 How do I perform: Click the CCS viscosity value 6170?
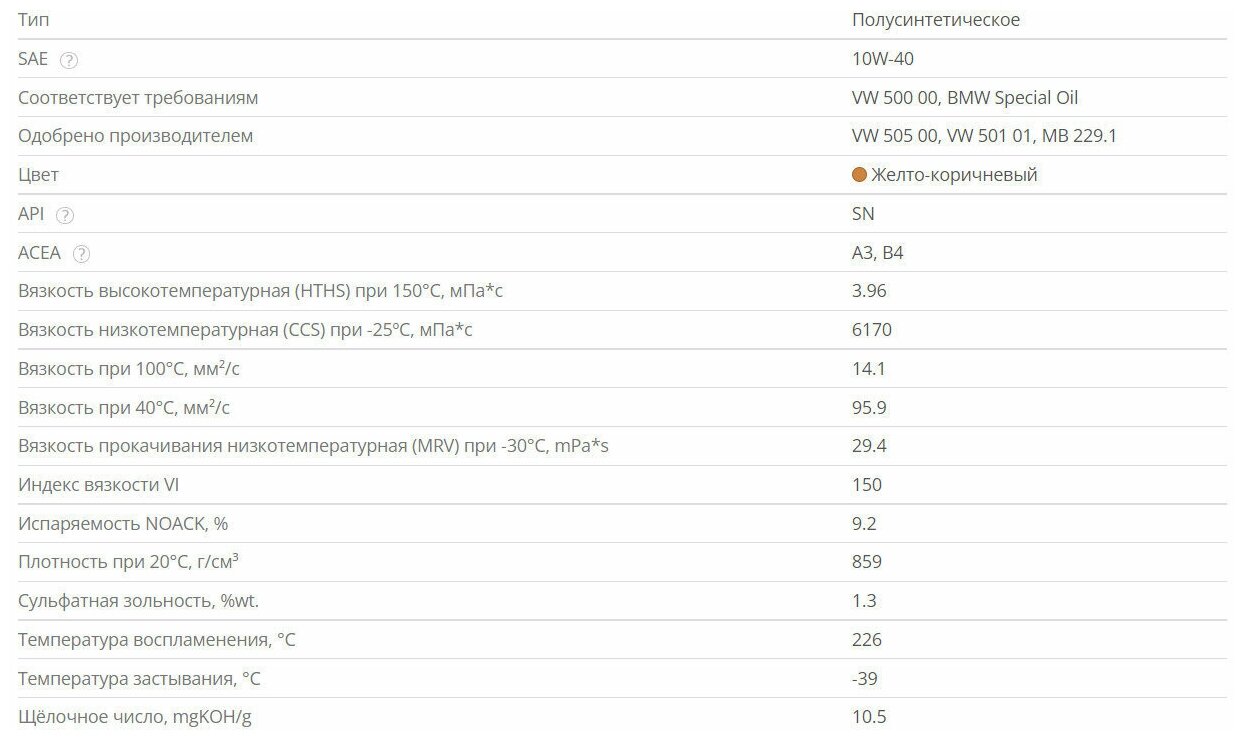(871, 330)
